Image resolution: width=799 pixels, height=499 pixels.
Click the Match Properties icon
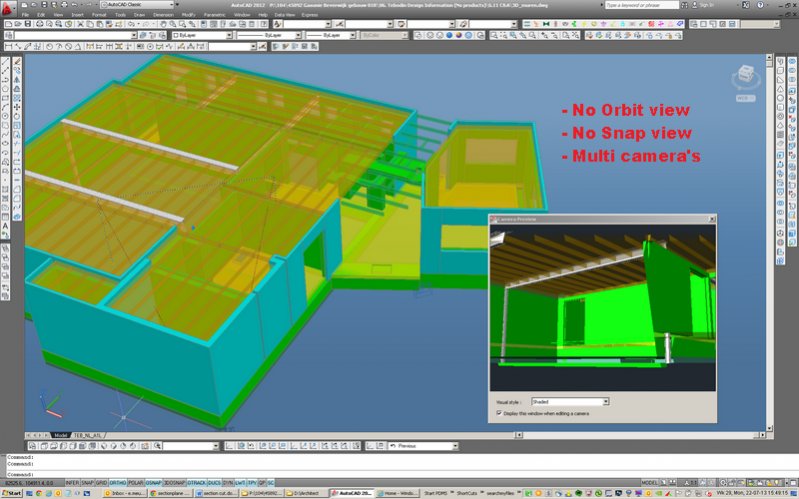click(x=110, y=24)
